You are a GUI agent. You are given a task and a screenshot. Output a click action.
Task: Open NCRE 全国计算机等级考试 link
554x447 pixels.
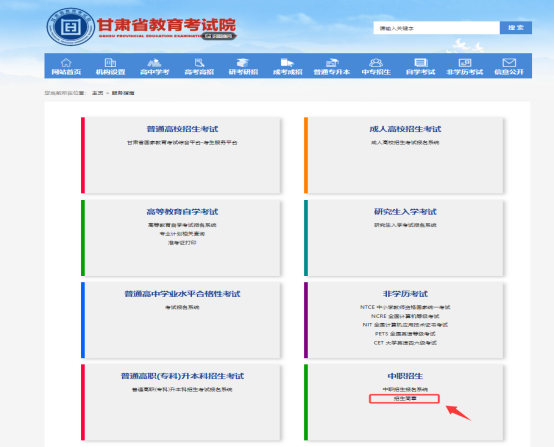click(405, 316)
